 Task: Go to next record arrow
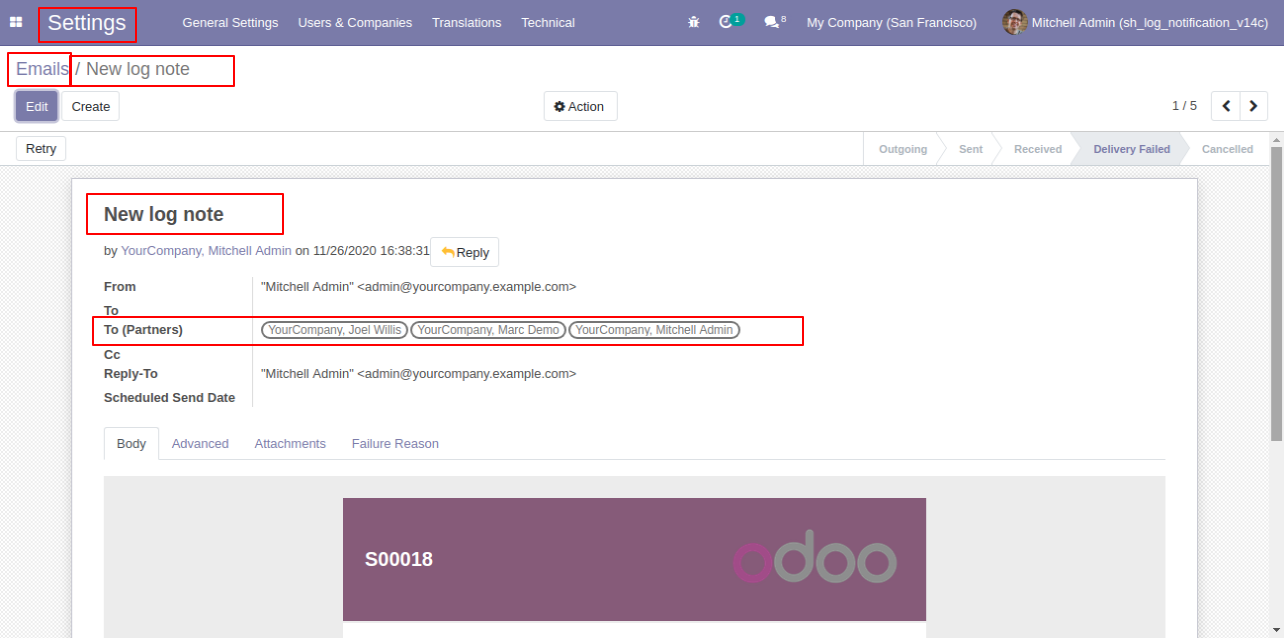click(x=1254, y=106)
